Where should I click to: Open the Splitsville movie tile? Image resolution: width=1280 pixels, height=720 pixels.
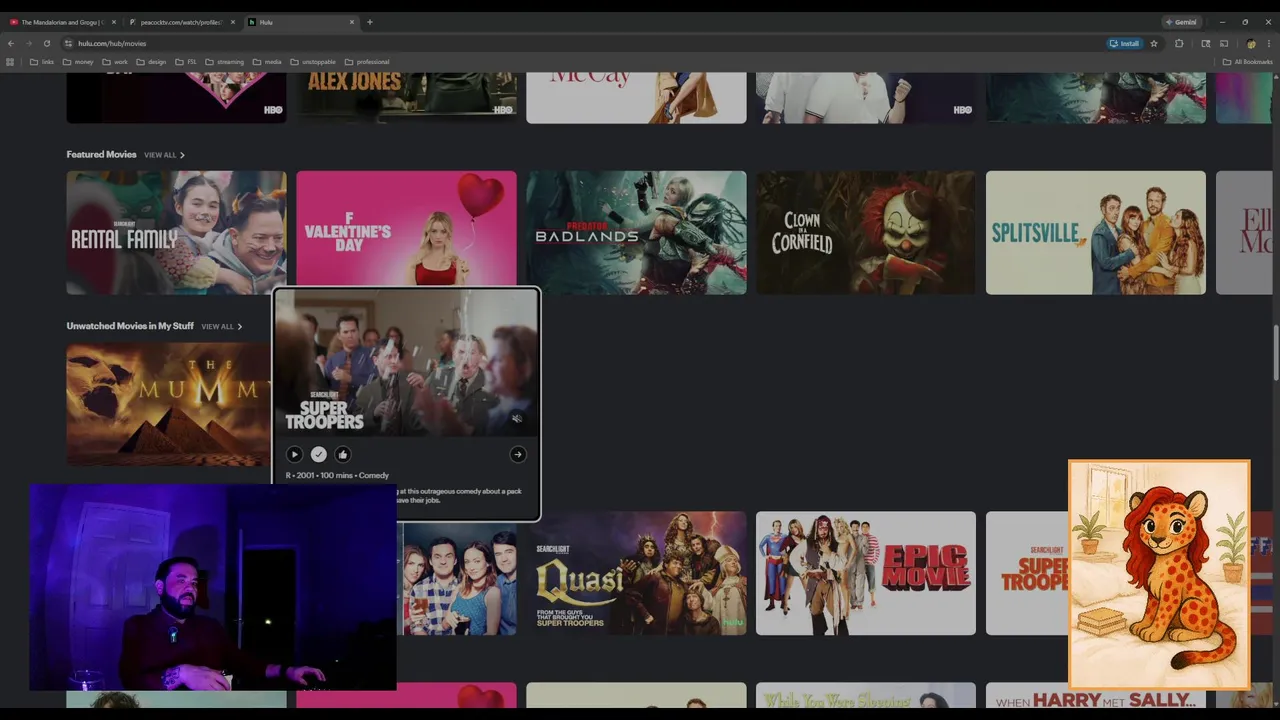click(1096, 233)
